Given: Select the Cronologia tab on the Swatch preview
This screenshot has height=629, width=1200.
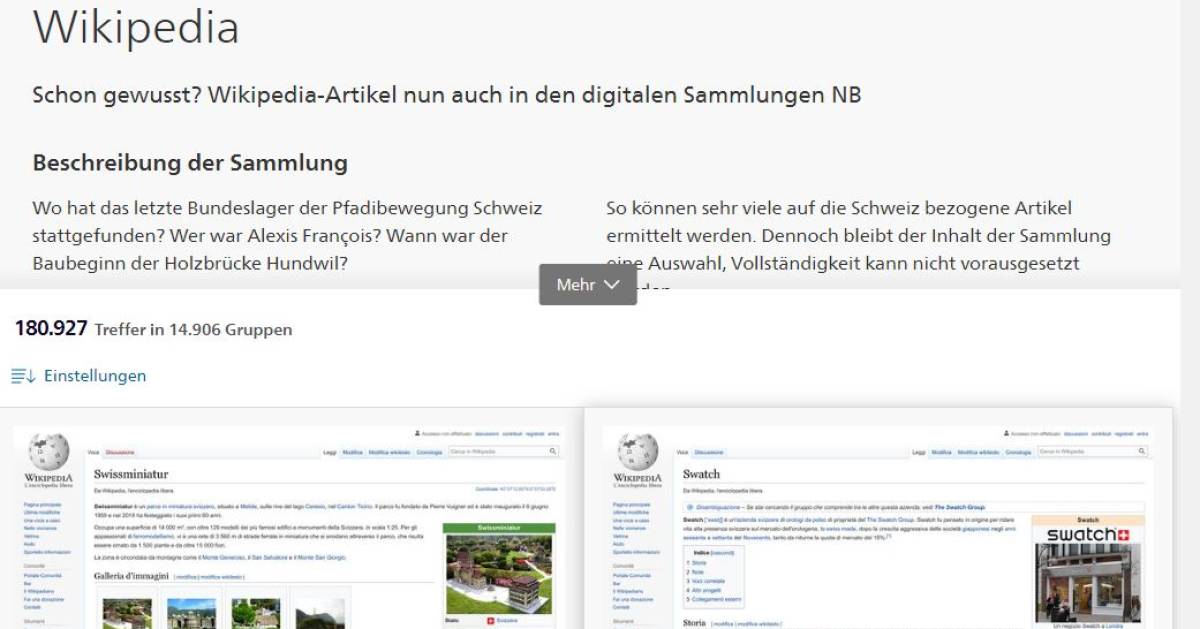Looking at the screenshot, I should (1019, 451).
